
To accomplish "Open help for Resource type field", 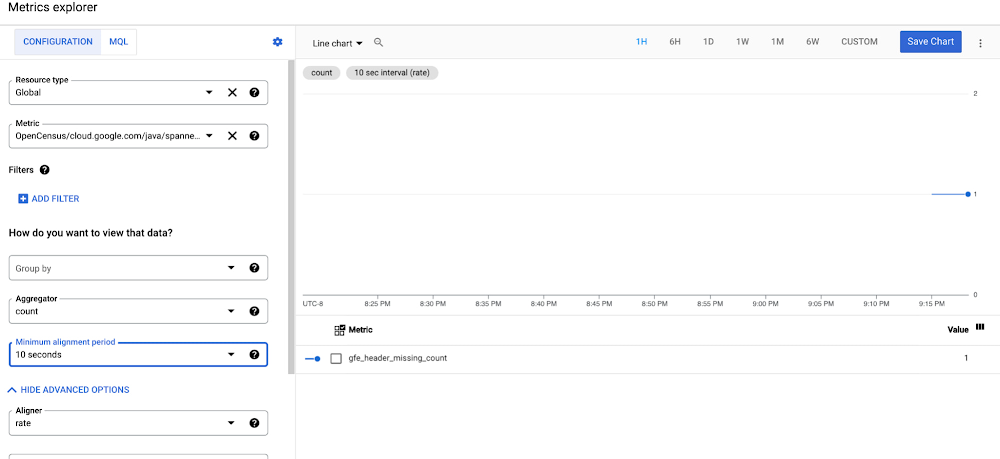I will point(254,92).
